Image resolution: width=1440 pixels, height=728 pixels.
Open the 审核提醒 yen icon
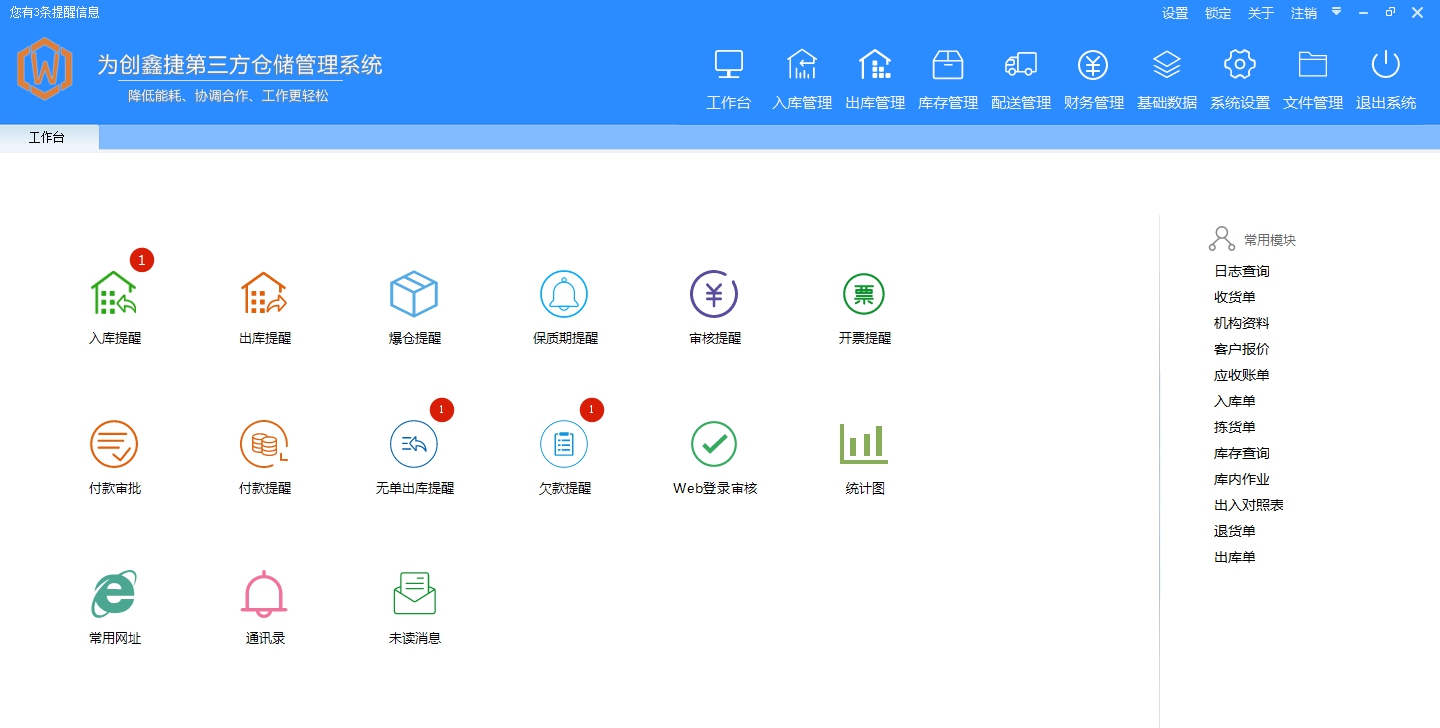[x=714, y=294]
